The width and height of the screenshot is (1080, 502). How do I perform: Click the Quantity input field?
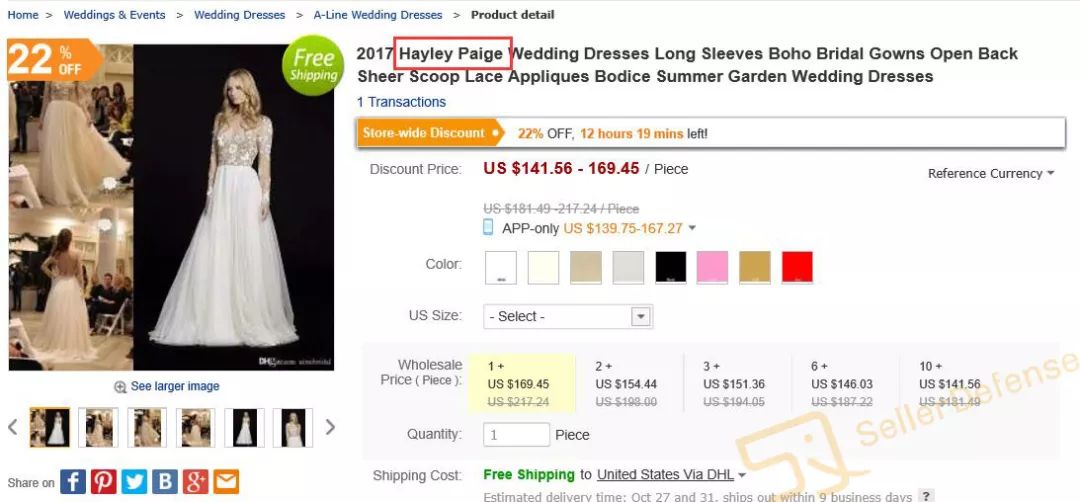click(x=516, y=434)
